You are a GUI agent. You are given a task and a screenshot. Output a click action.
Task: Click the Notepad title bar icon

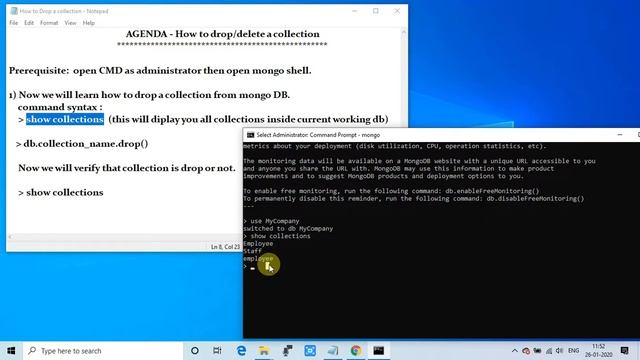(14, 11)
